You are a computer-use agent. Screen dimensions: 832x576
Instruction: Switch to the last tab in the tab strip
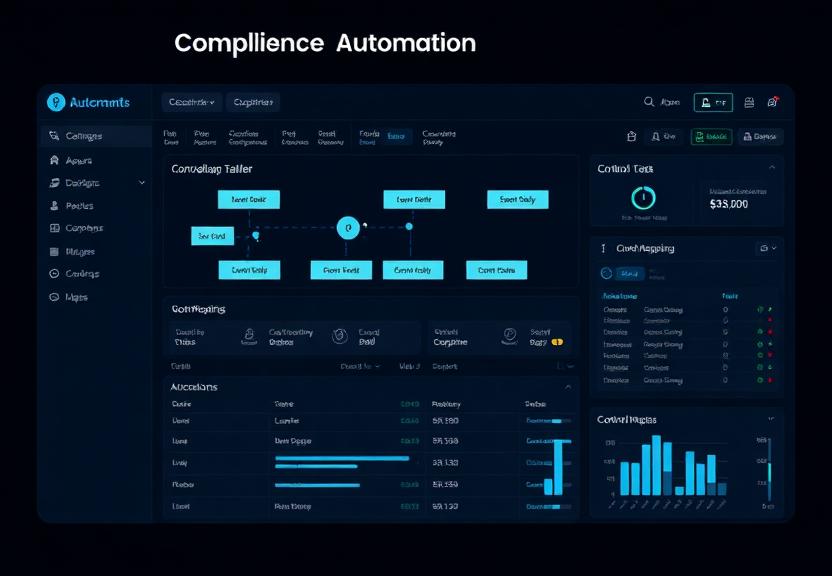coord(439,137)
